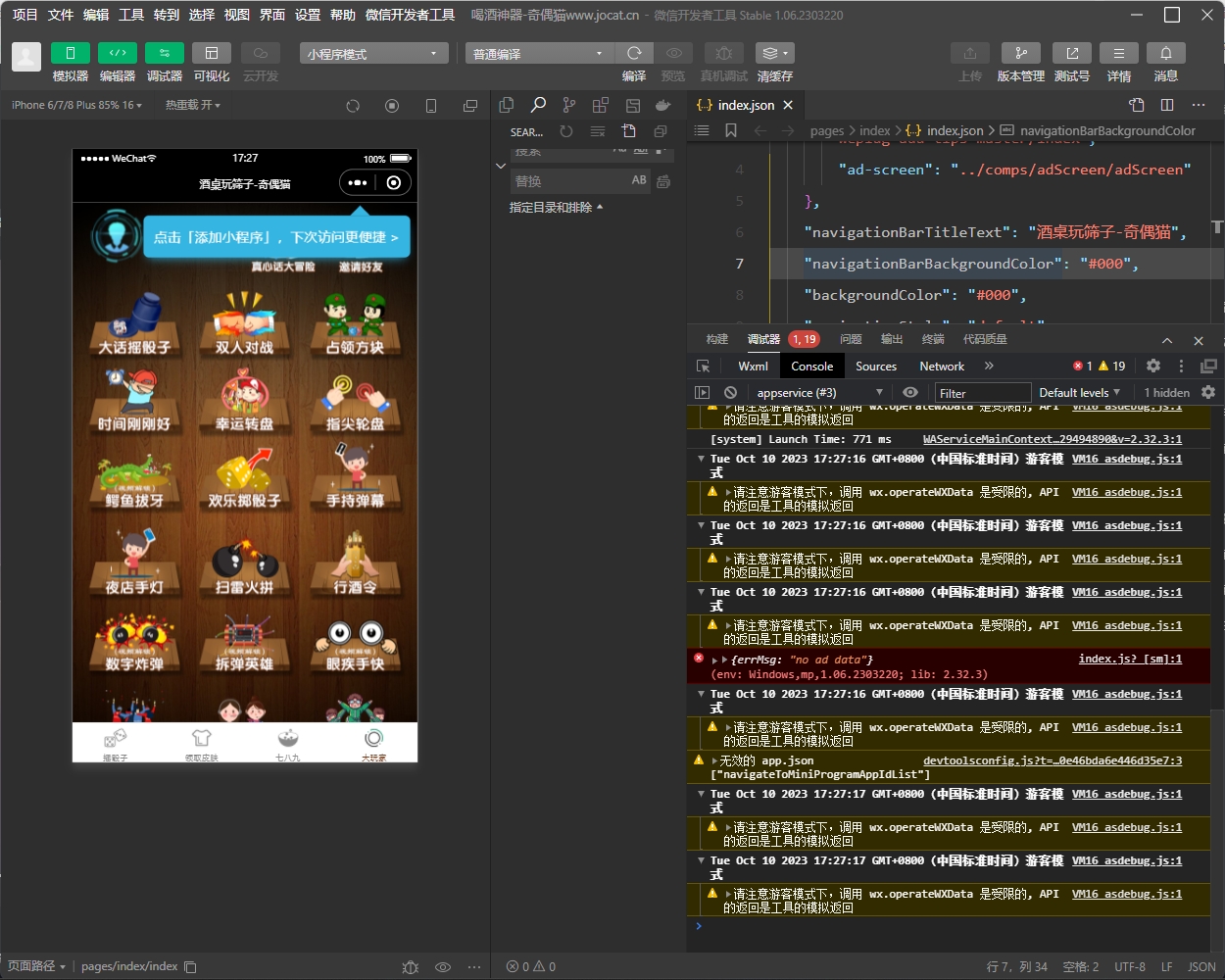Switch to the 问题 panel tab
Screen dimensions: 1225x980
[851, 339]
